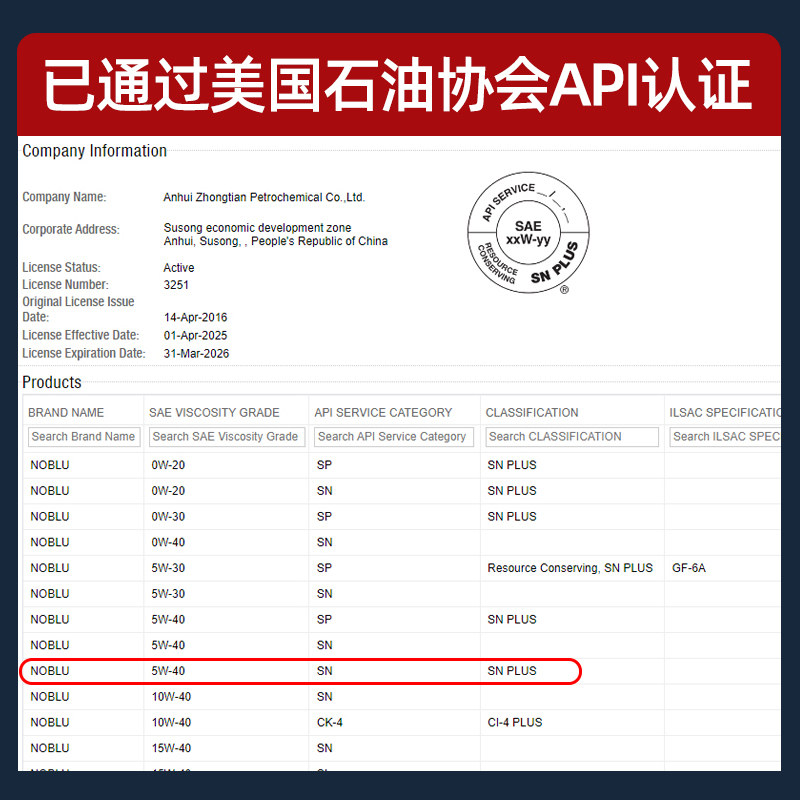
Task: Click the Search API Service Category field
Action: pyautogui.click(x=394, y=437)
